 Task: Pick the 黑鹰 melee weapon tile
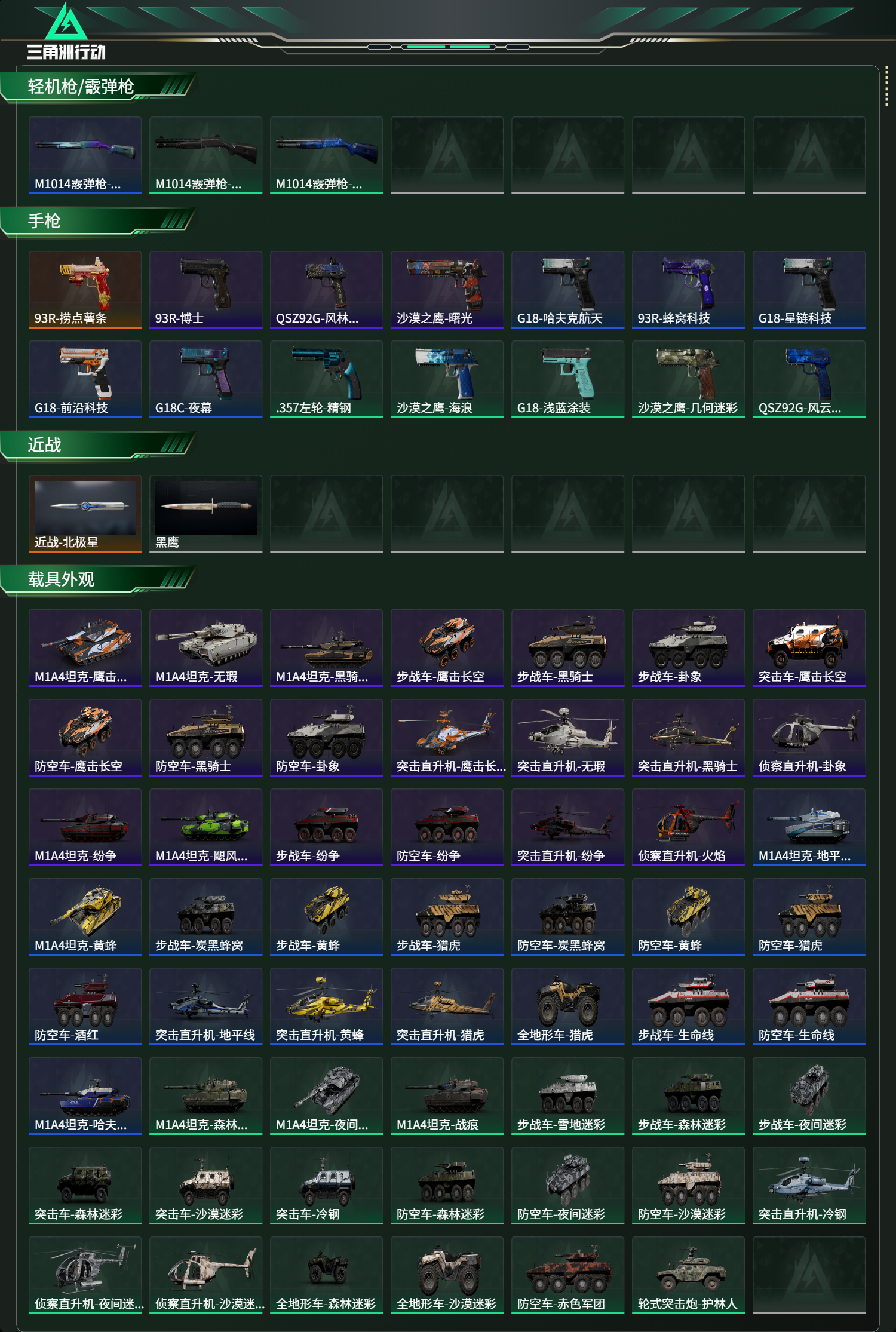pyautogui.click(x=205, y=514)
